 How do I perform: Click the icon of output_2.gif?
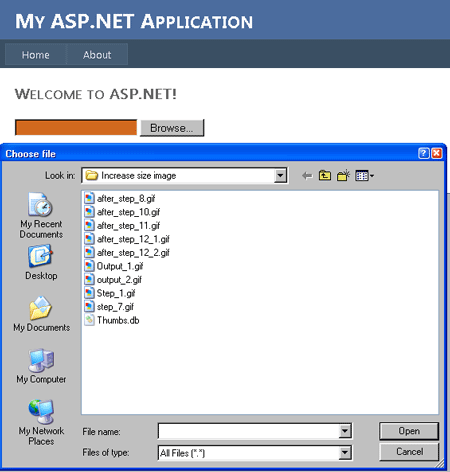click(89, 280)
